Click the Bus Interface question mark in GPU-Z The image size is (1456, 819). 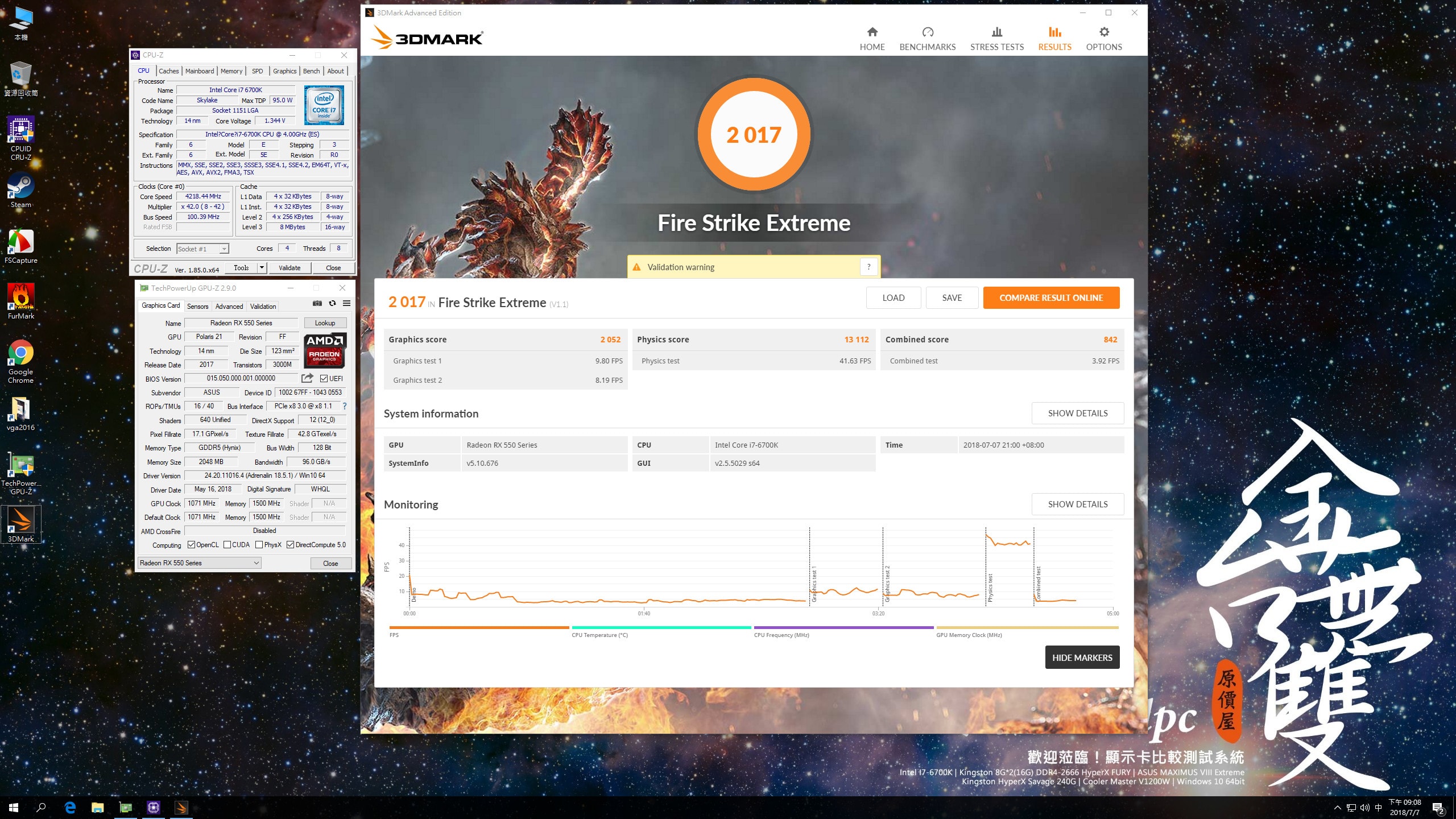point(344,406)
